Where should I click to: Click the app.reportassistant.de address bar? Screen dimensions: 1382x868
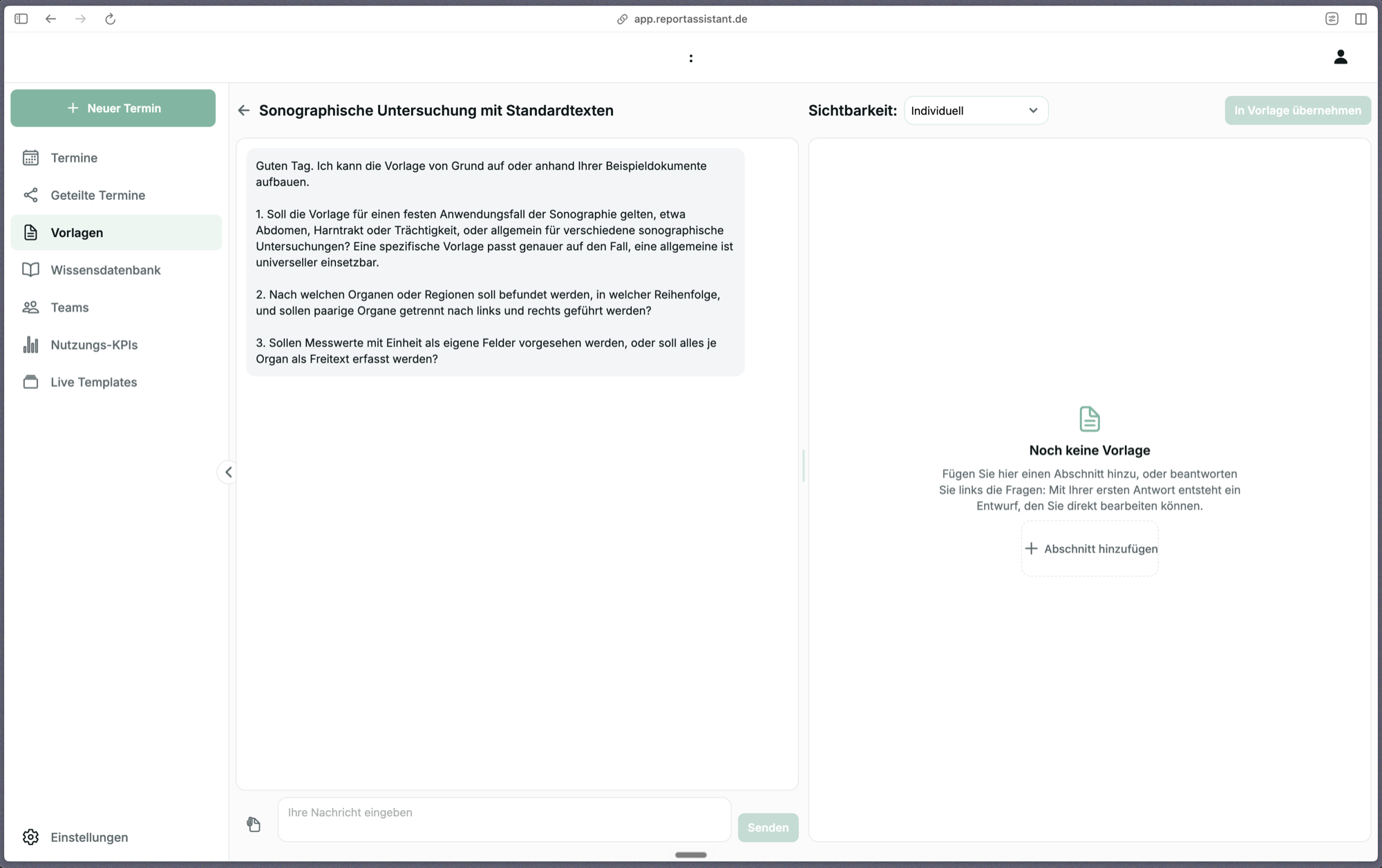[683, 19]
